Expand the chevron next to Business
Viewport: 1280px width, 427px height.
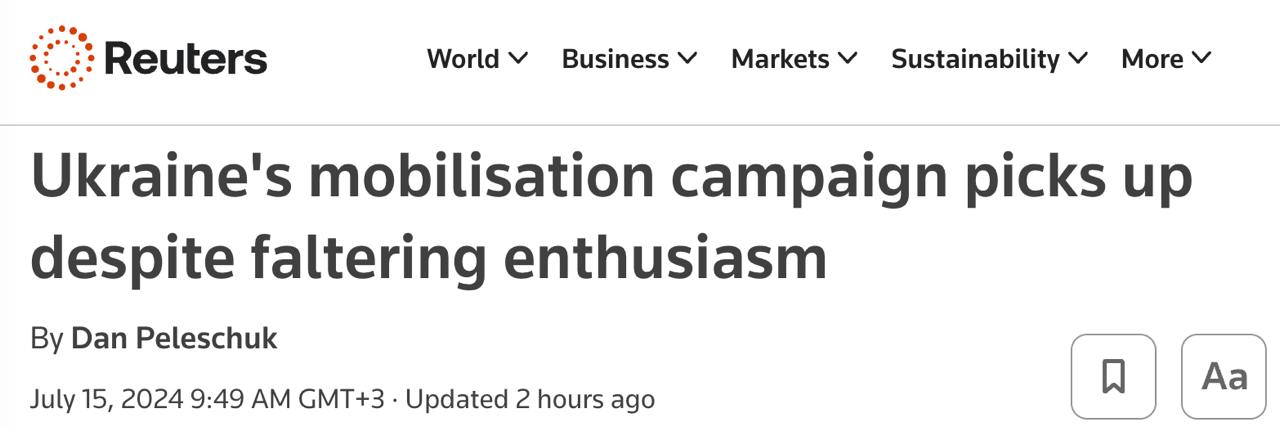click(688, 59)
